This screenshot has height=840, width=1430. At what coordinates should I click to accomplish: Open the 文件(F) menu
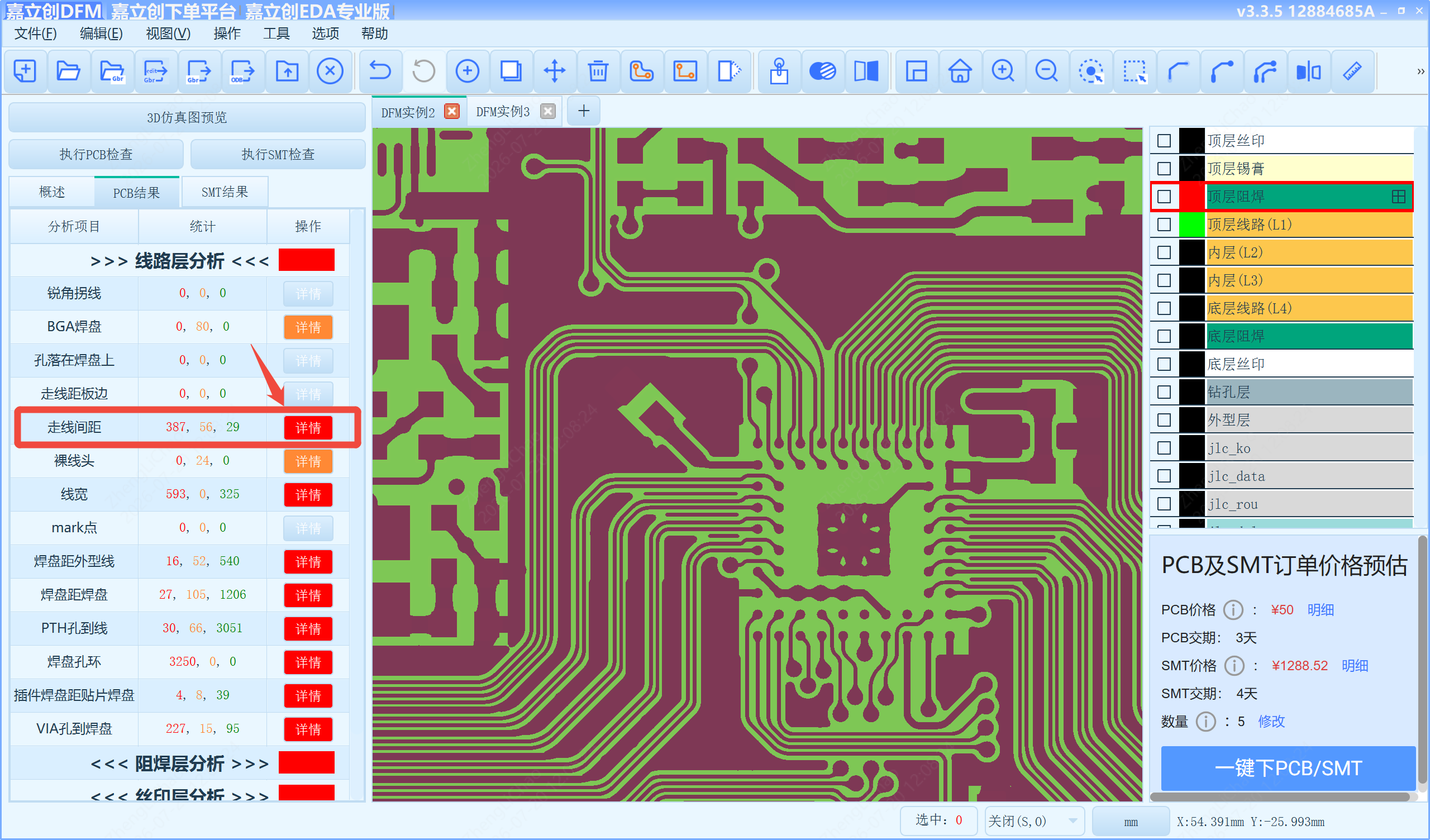[x=35, y=34]
